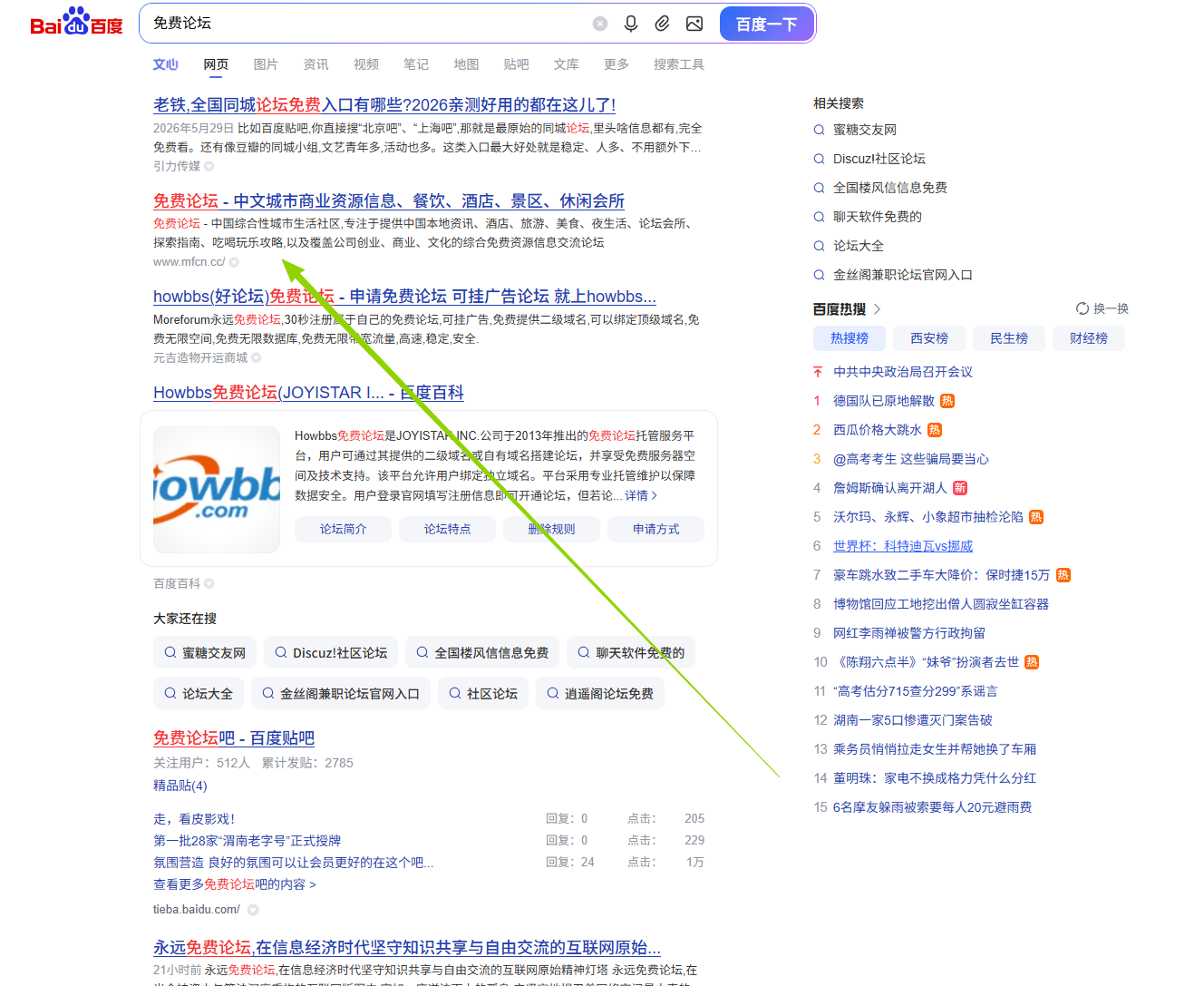Click 金丝阁兼职论坛官网入口 in 相关搜索 sidebar

[903, 275]
